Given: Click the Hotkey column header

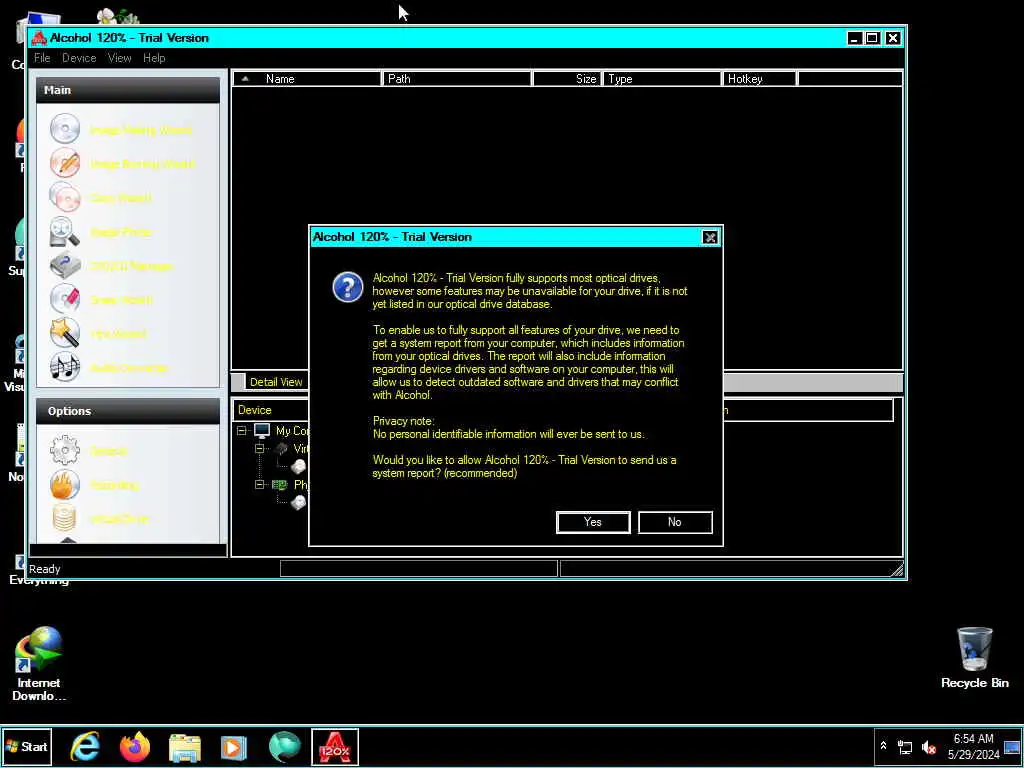Looking at the screenshot, I should (760, 79).
